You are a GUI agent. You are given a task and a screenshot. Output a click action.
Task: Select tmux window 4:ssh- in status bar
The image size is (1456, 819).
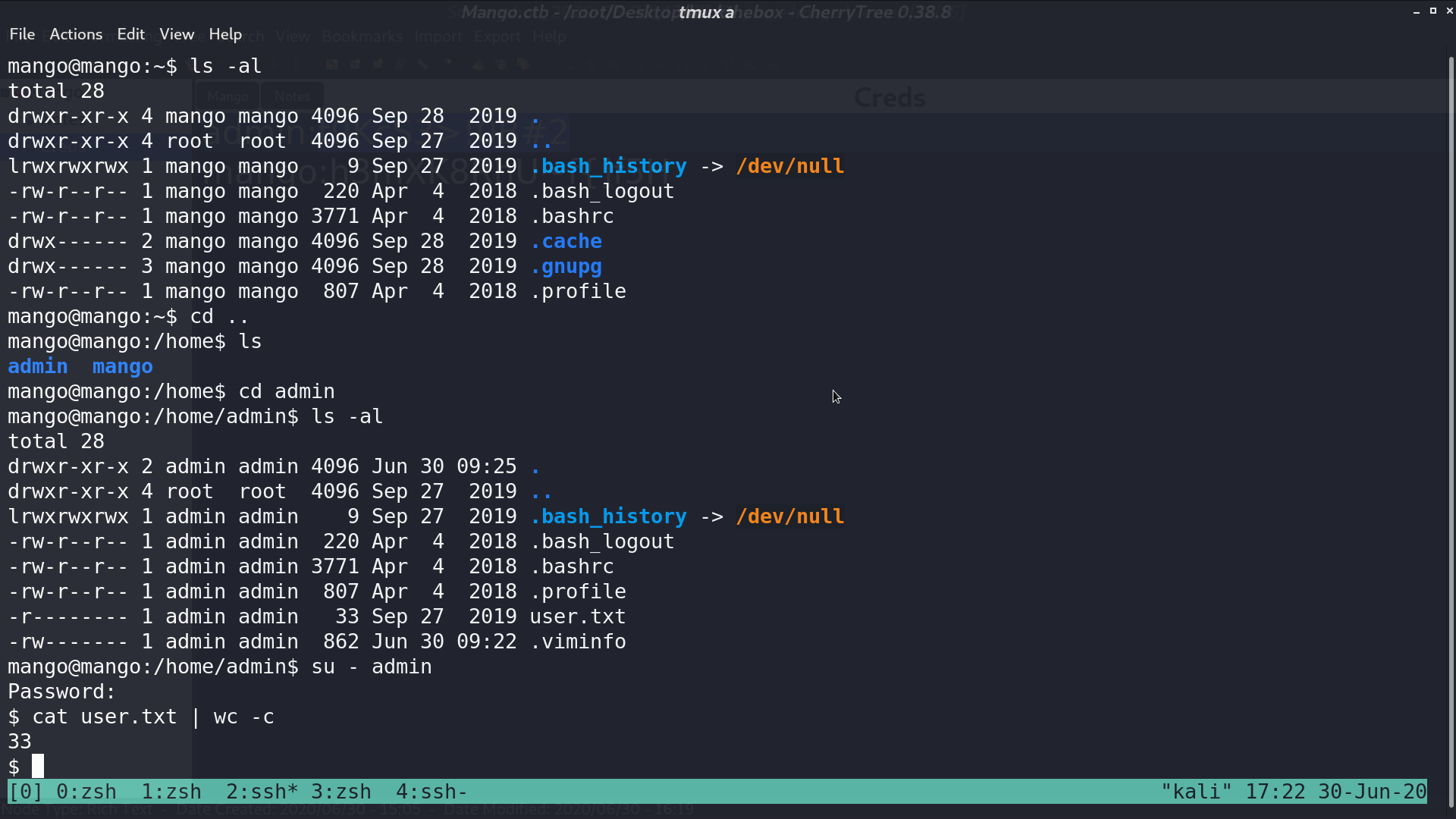[431, 792]
